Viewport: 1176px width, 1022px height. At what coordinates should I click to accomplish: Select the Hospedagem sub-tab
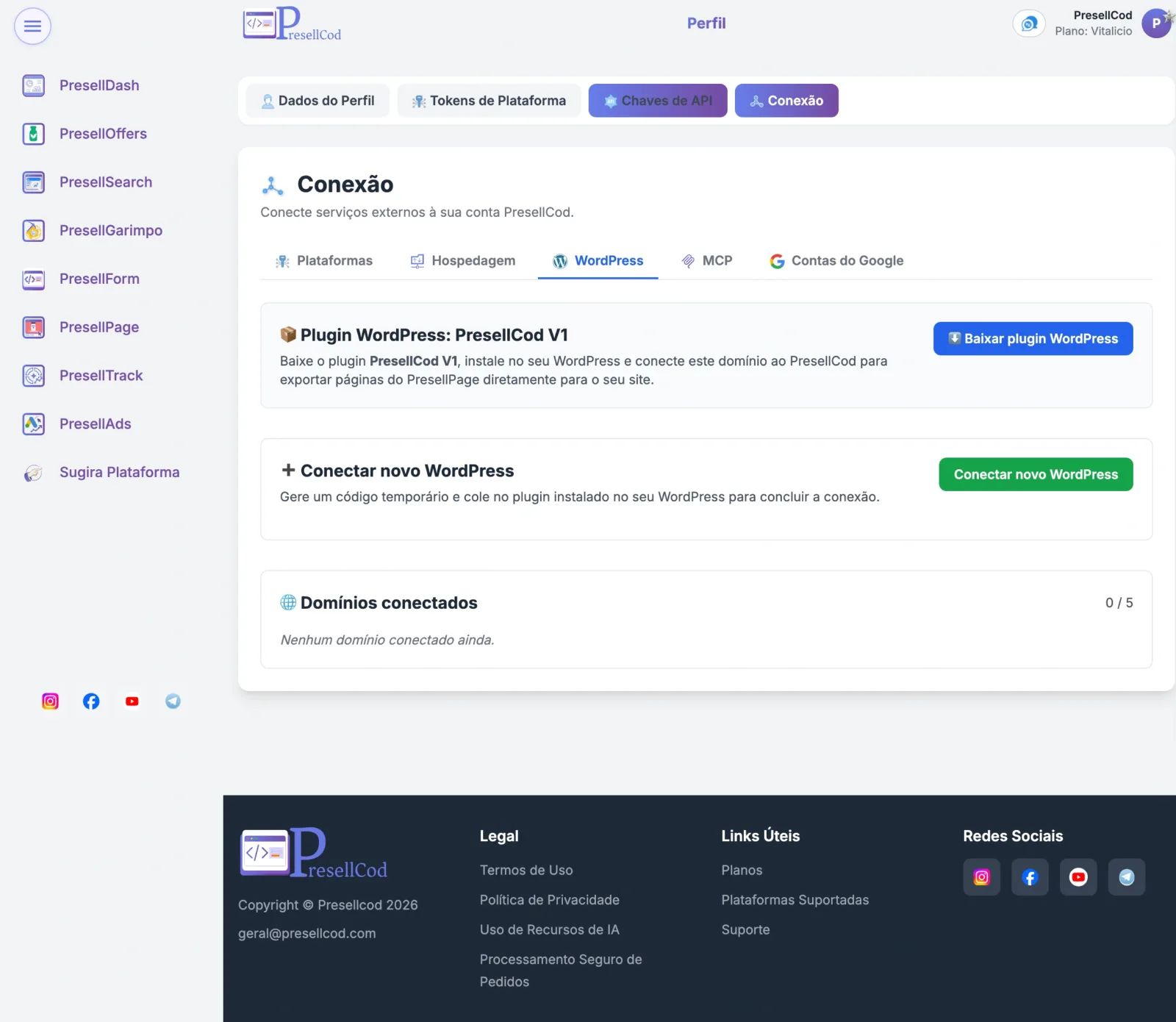click(x=463, y=261)
